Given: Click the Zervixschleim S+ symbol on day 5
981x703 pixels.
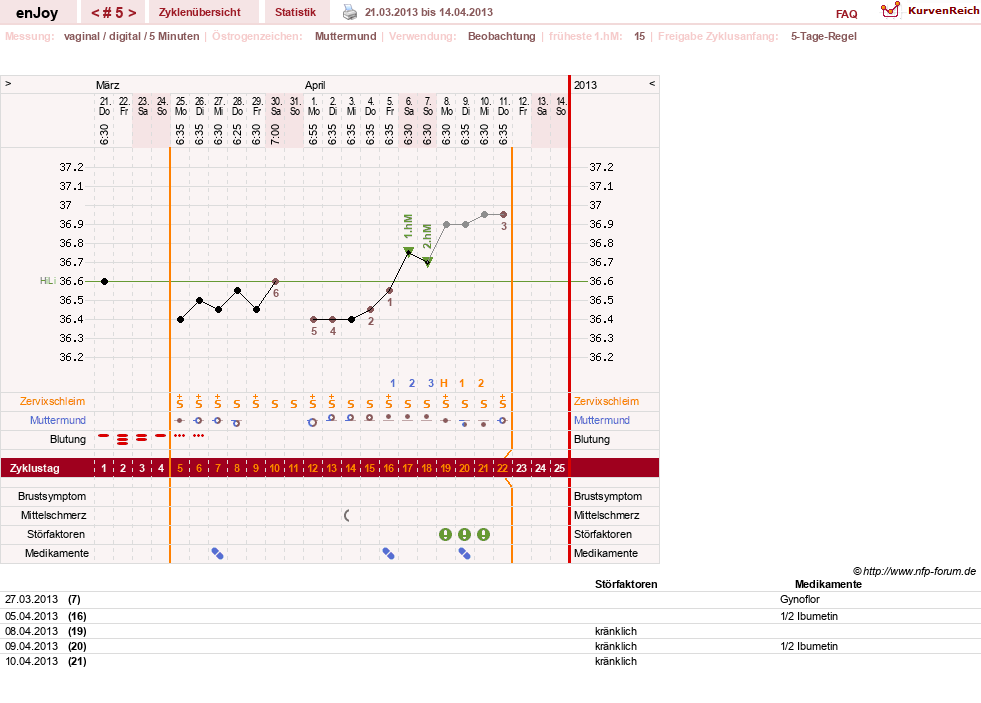Looking at the screenshot, I should (x=180, y=402).
